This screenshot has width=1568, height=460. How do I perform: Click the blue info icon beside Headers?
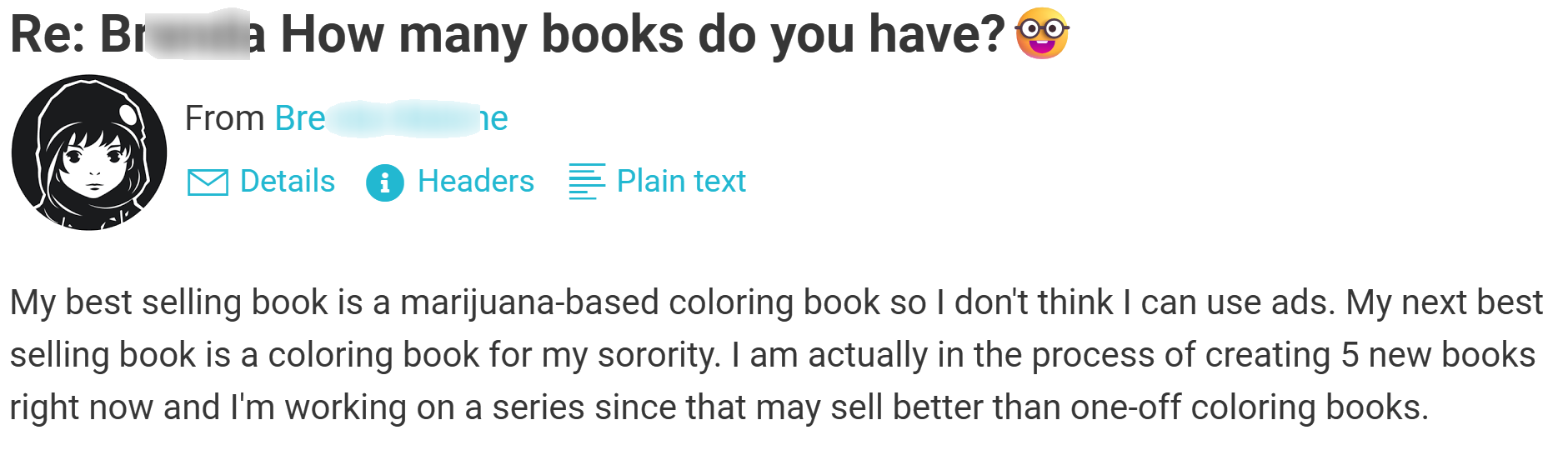point(384,182)
